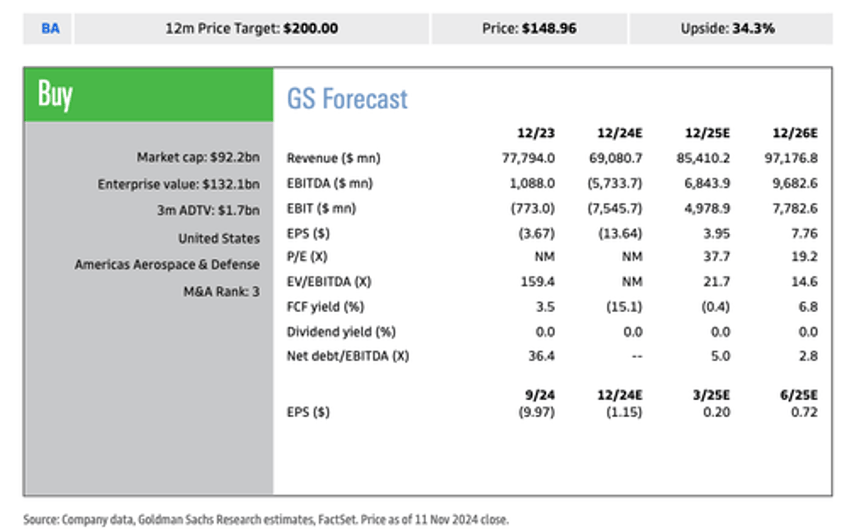Select quarterly EPS value 0.72
The image size is (848, 532).
804,412
